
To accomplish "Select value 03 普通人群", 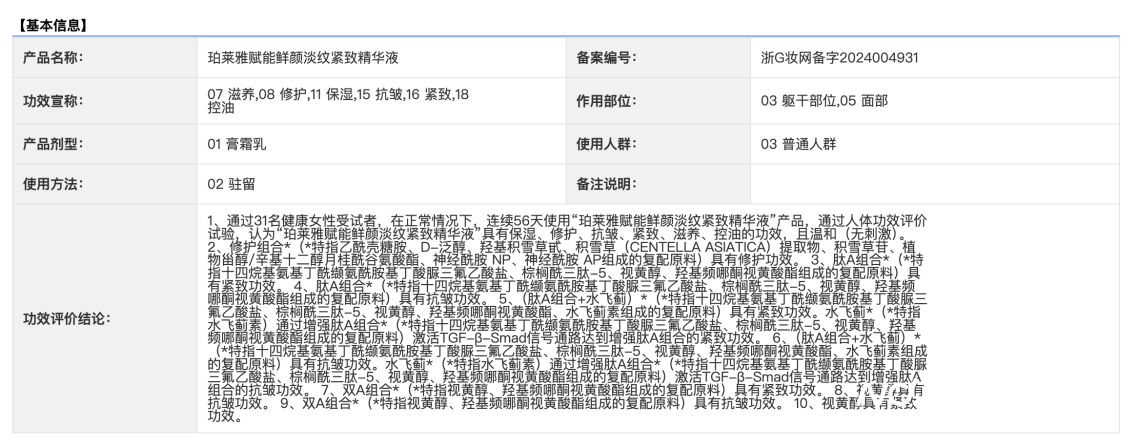I will click(798, 144).
